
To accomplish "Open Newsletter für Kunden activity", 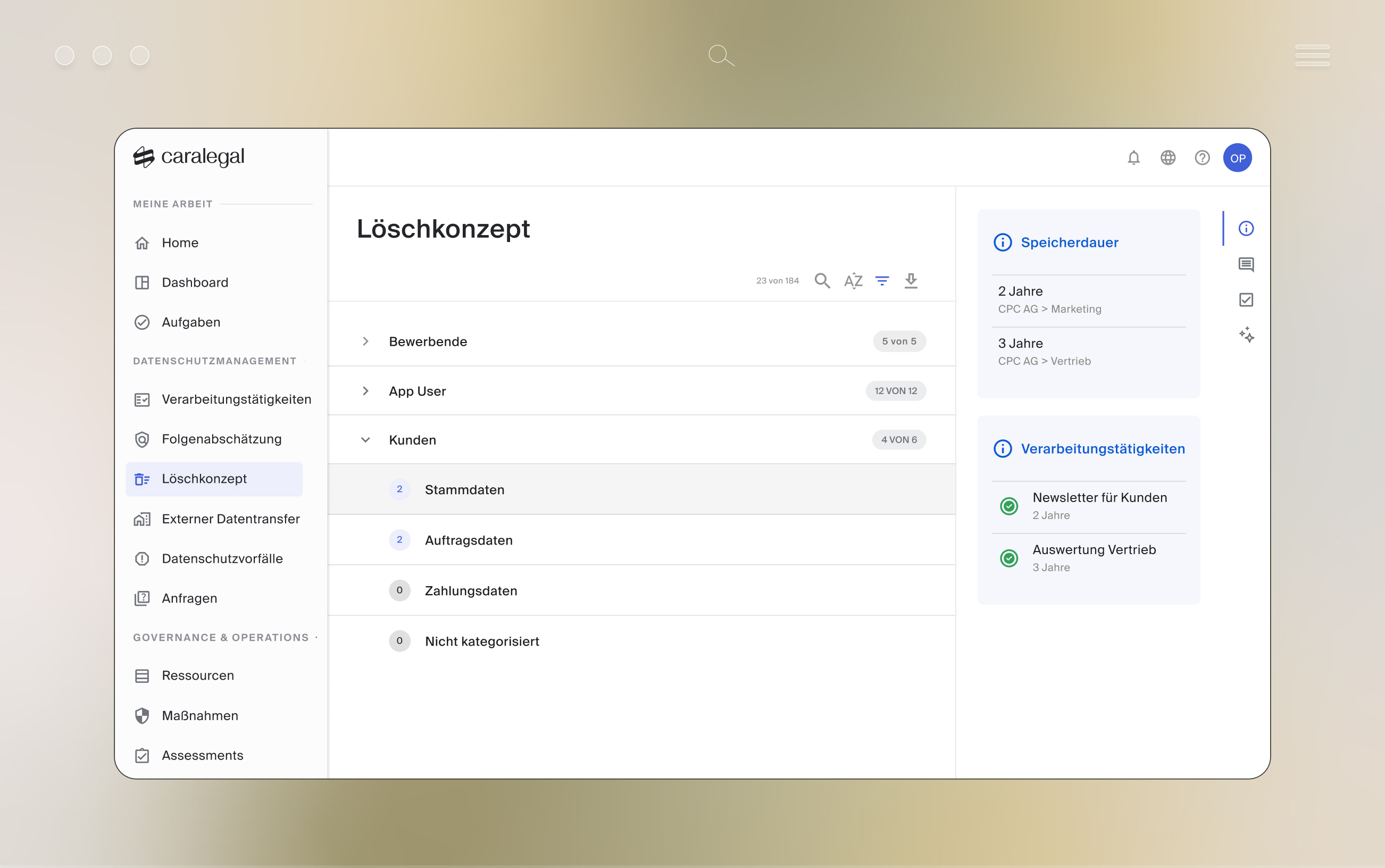I will 1088,506.
